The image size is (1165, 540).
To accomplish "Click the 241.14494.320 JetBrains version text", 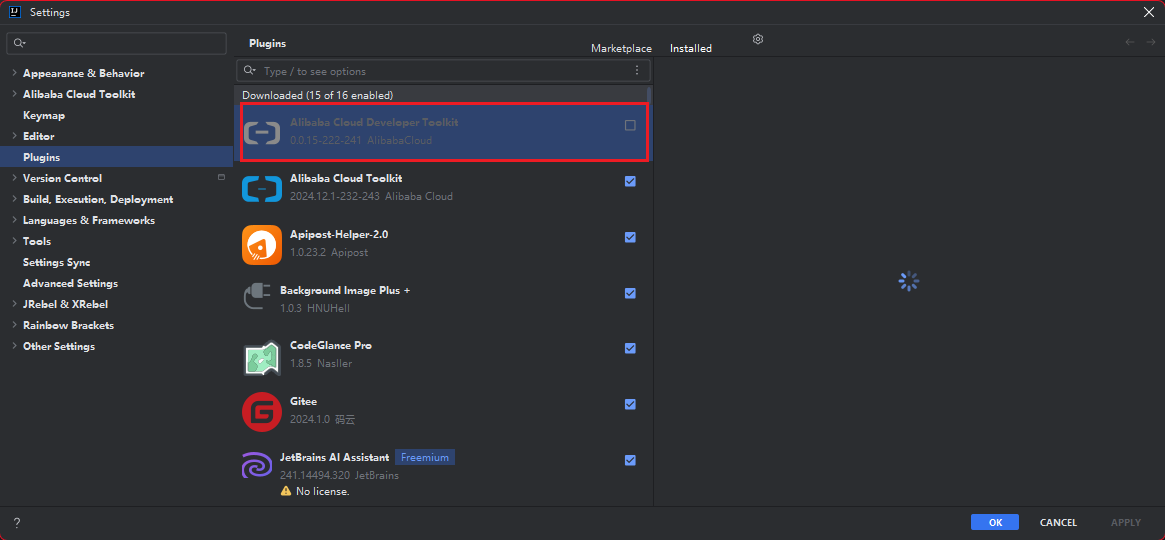I will click(340, 475).
